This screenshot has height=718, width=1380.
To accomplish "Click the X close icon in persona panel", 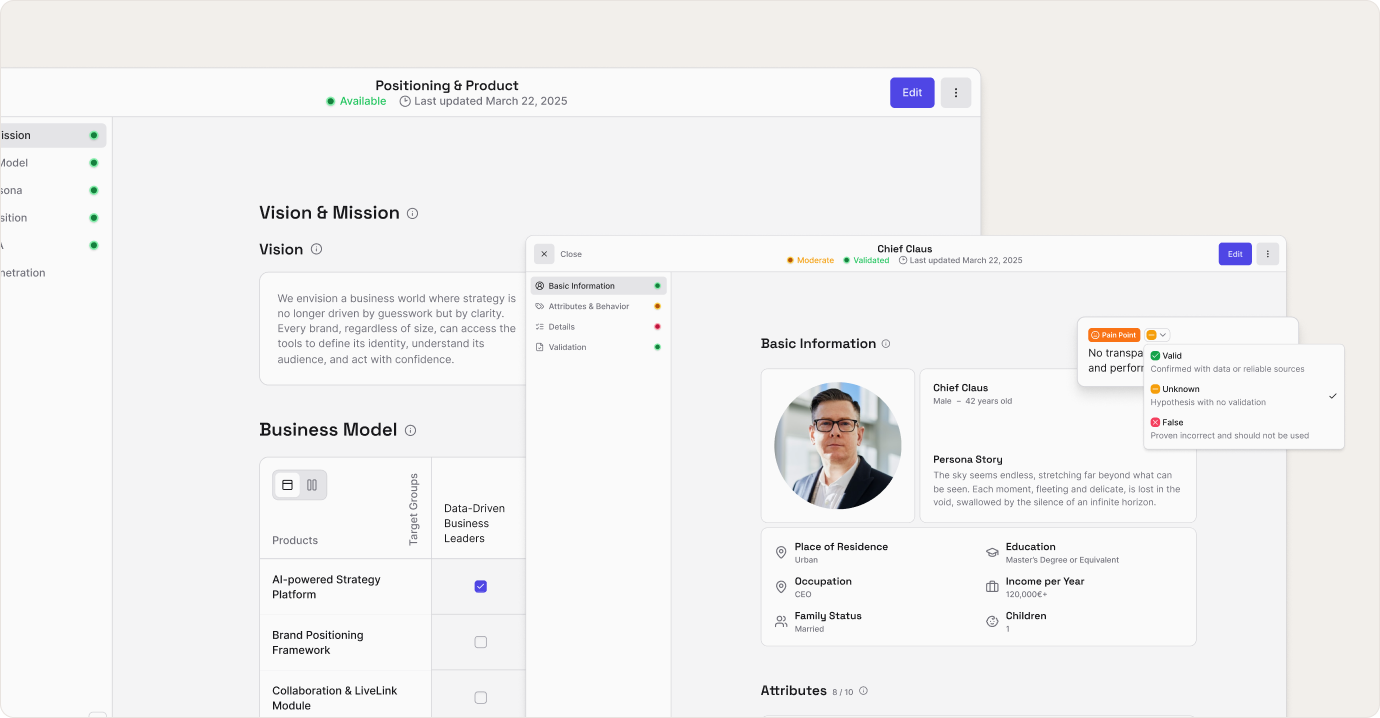I will pyautogui.click(x=544, y=254).
